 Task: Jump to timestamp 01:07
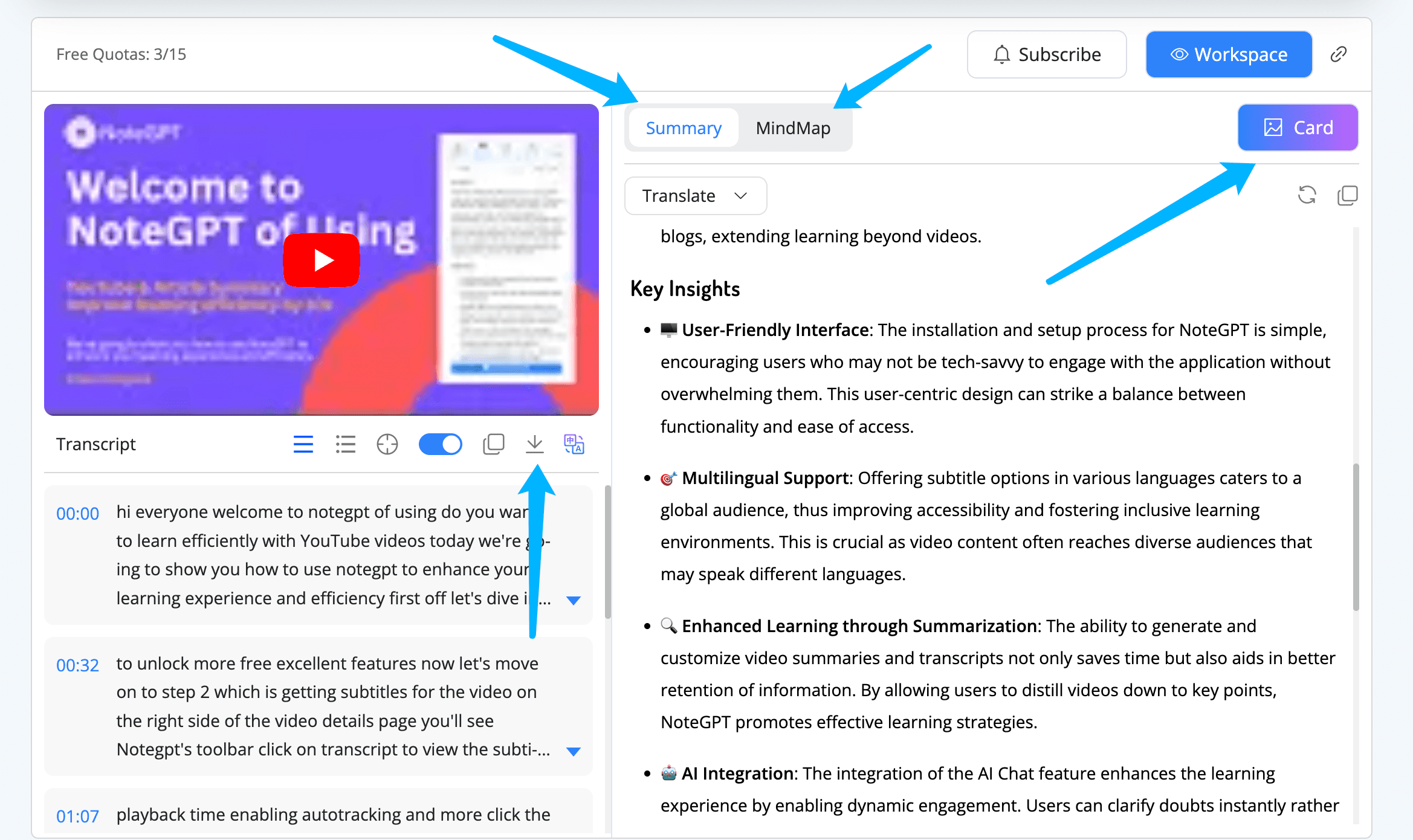coord(77,816)
